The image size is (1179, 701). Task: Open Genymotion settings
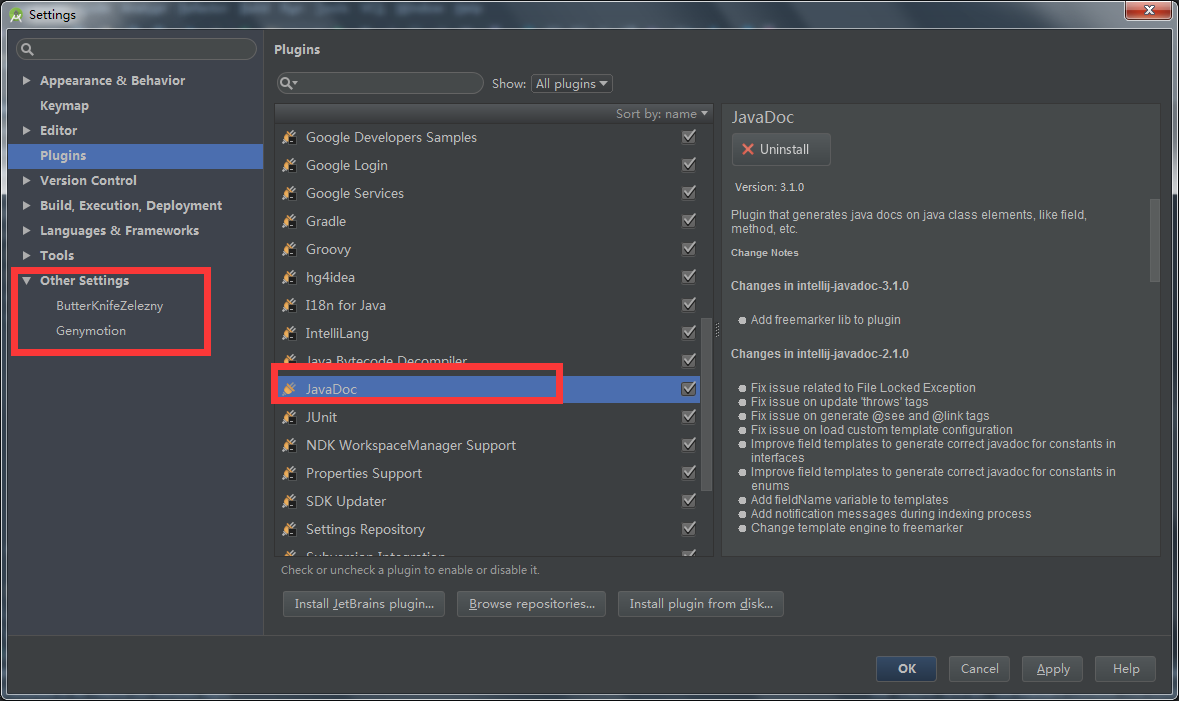[x=91, y=331]
